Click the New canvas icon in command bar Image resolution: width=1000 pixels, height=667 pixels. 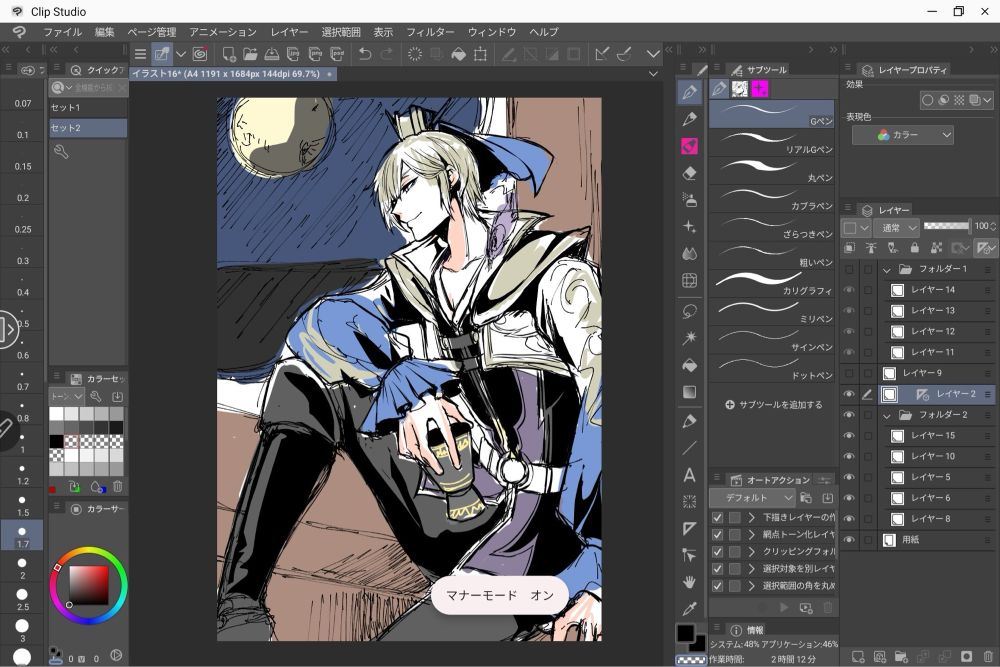click(x=228, y=54)
